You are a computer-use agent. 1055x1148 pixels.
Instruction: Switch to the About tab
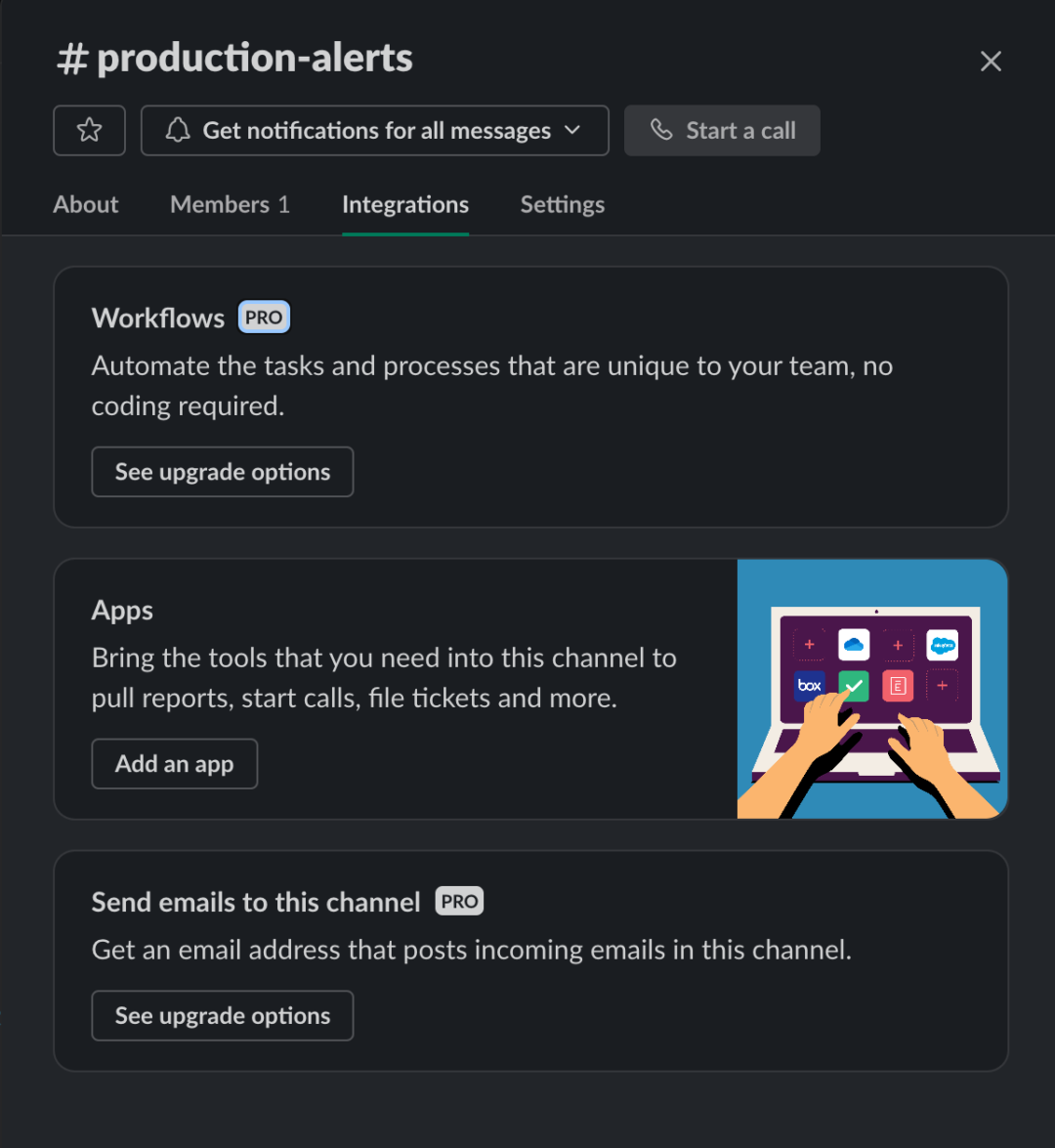click(85, 204)
